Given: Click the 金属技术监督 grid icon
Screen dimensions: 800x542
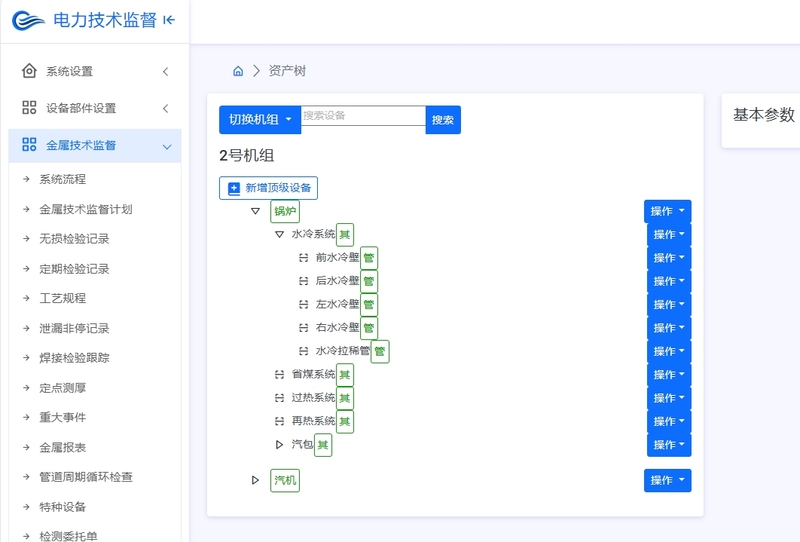Looking at the screenshot, I should [x=29, y=144].
